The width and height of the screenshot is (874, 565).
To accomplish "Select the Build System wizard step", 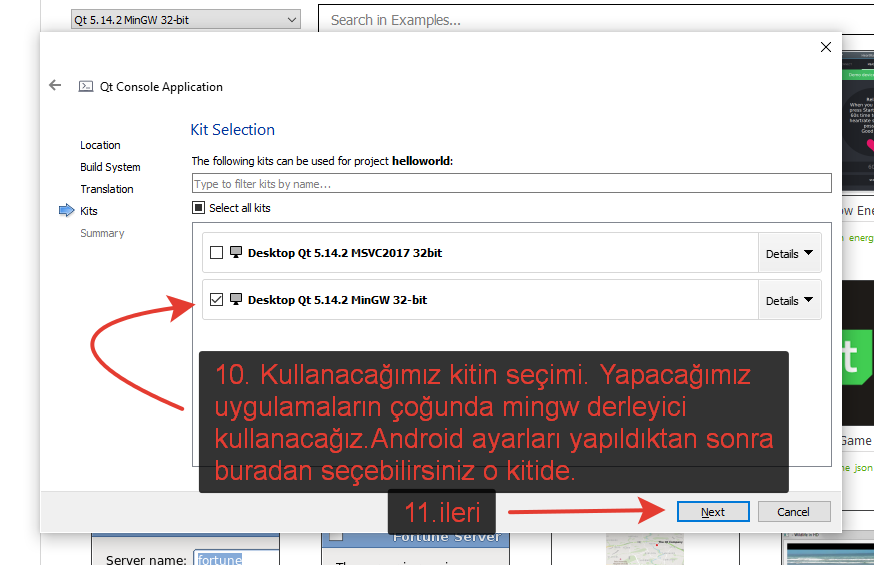I will tap(110, 167).
